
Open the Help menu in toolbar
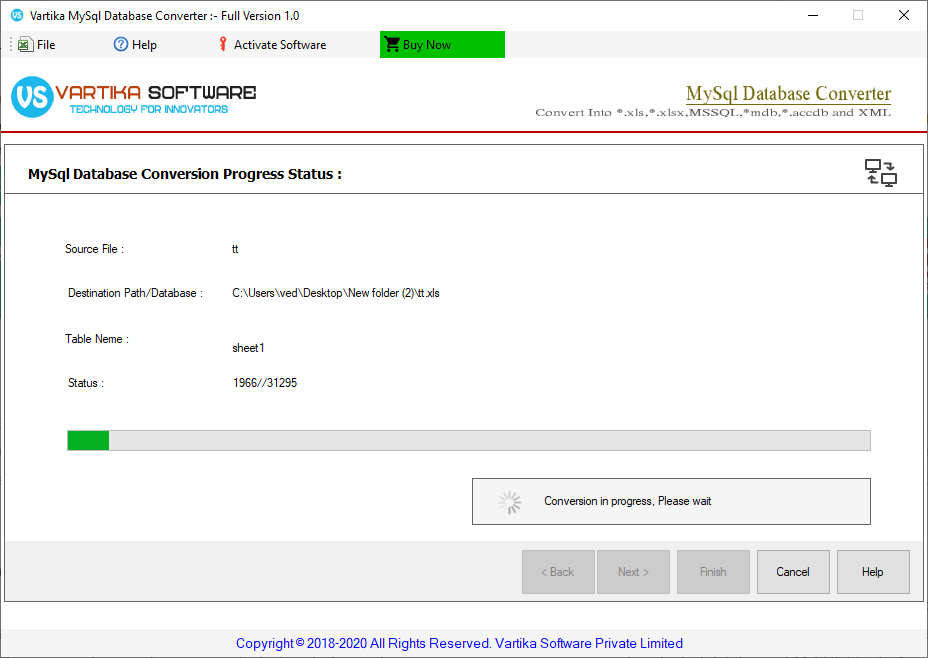point(135,44)
